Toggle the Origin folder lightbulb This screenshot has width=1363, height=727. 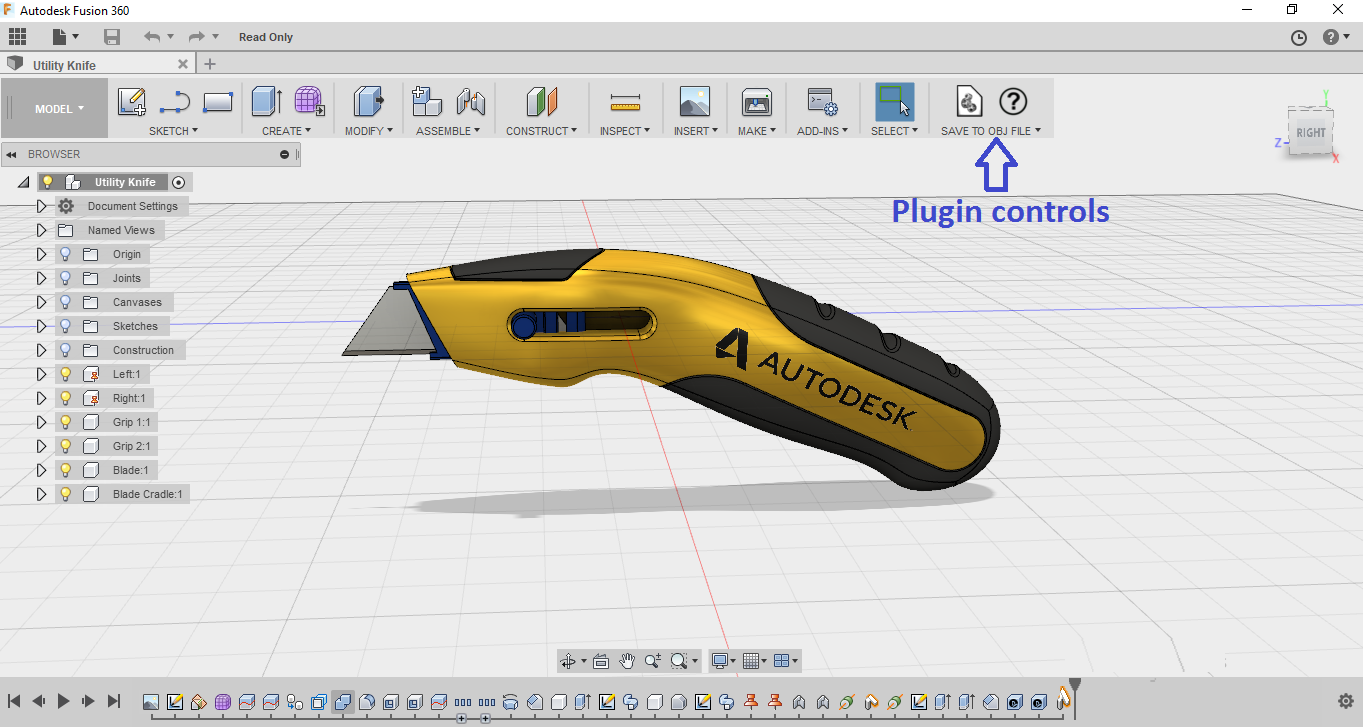click(66, 254)
